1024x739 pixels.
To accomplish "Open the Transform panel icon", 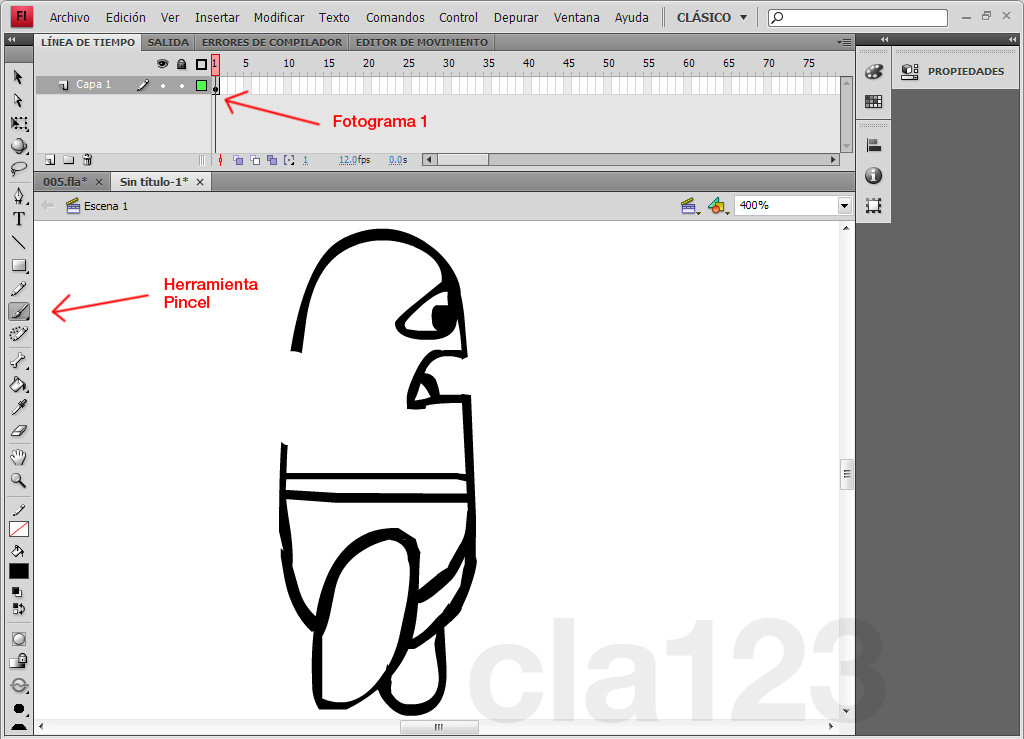I will (x=873, y=206).
